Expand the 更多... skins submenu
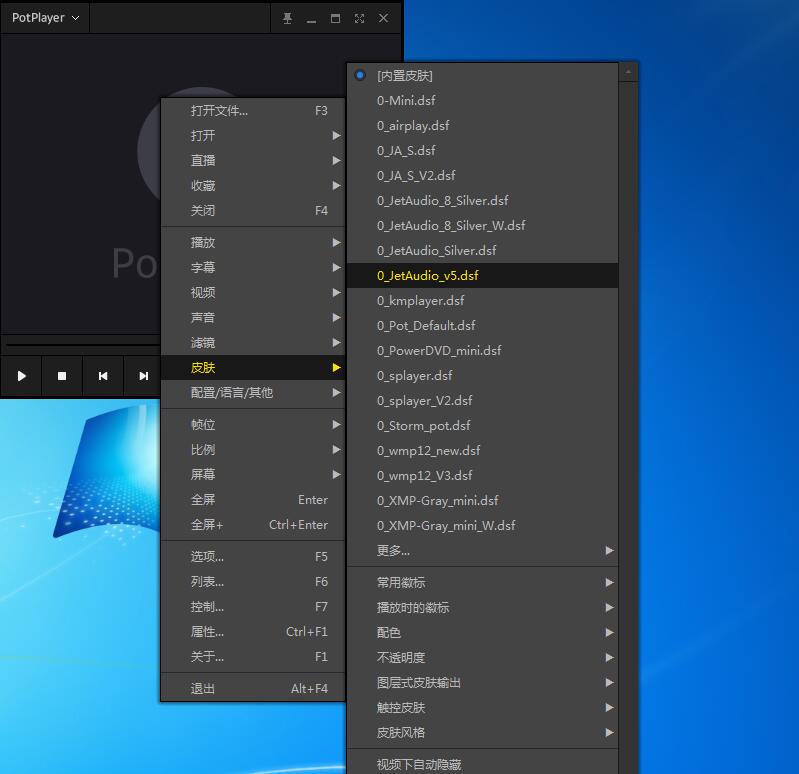This screenshot has height=774, width=799. 482,550
